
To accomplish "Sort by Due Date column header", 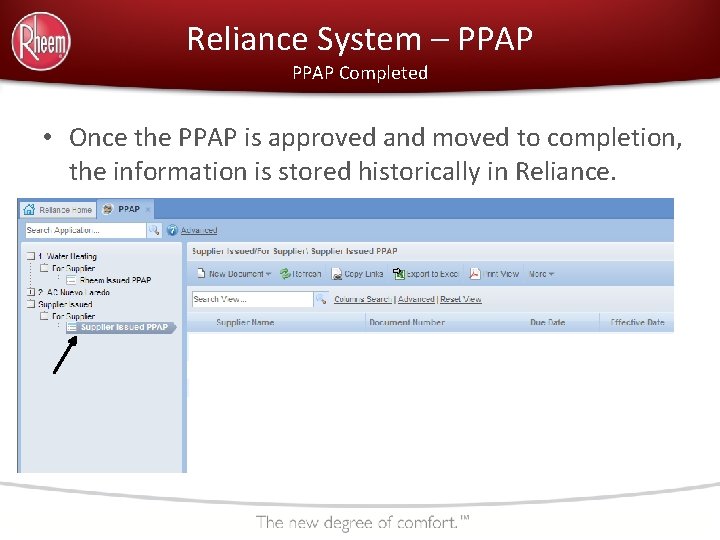I will pyautogui.click(x=547, y=322).
